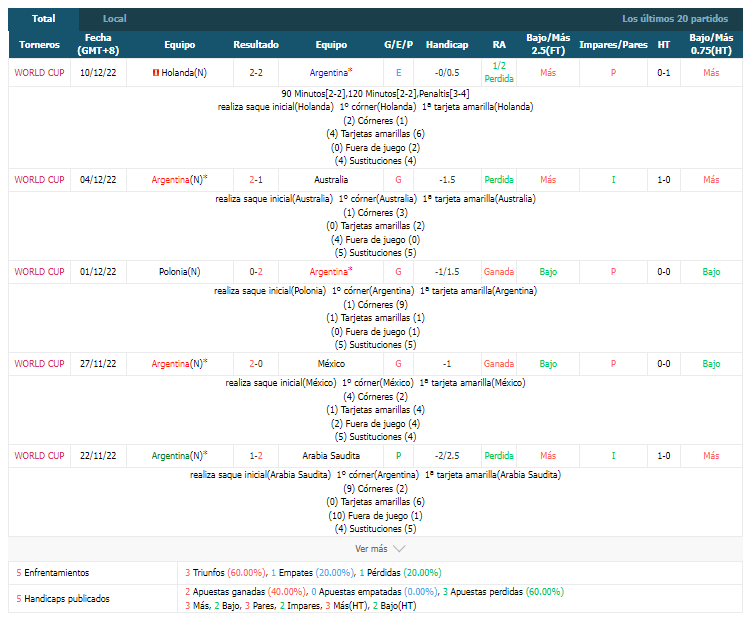
Task: Click the Handicap column header
Action: (x=447, y=45)
